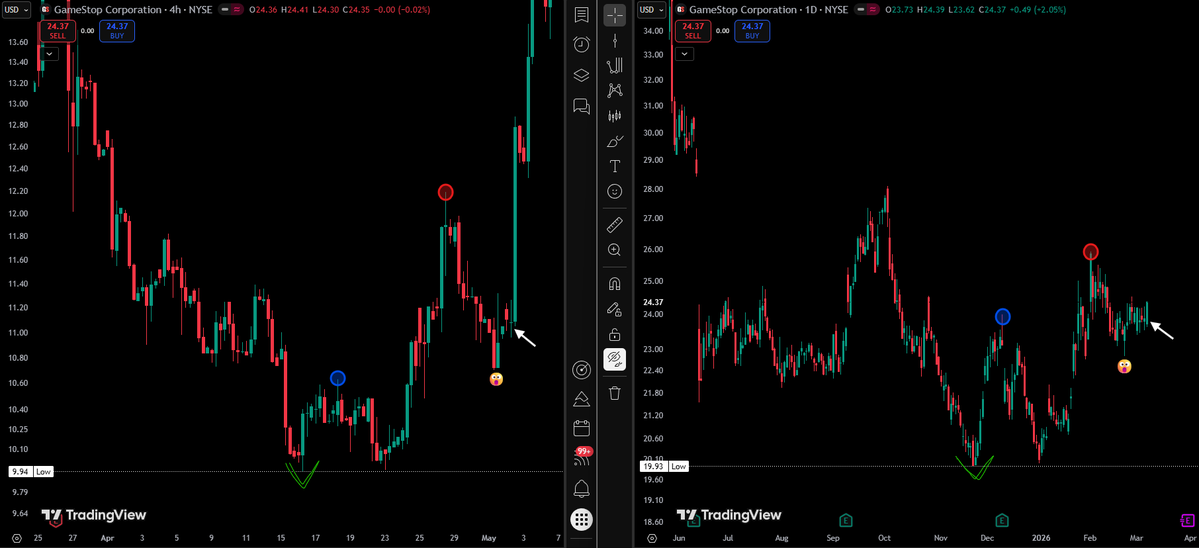
Task: Toggle lock all drawings padlock
Action: tap(615, 334)
